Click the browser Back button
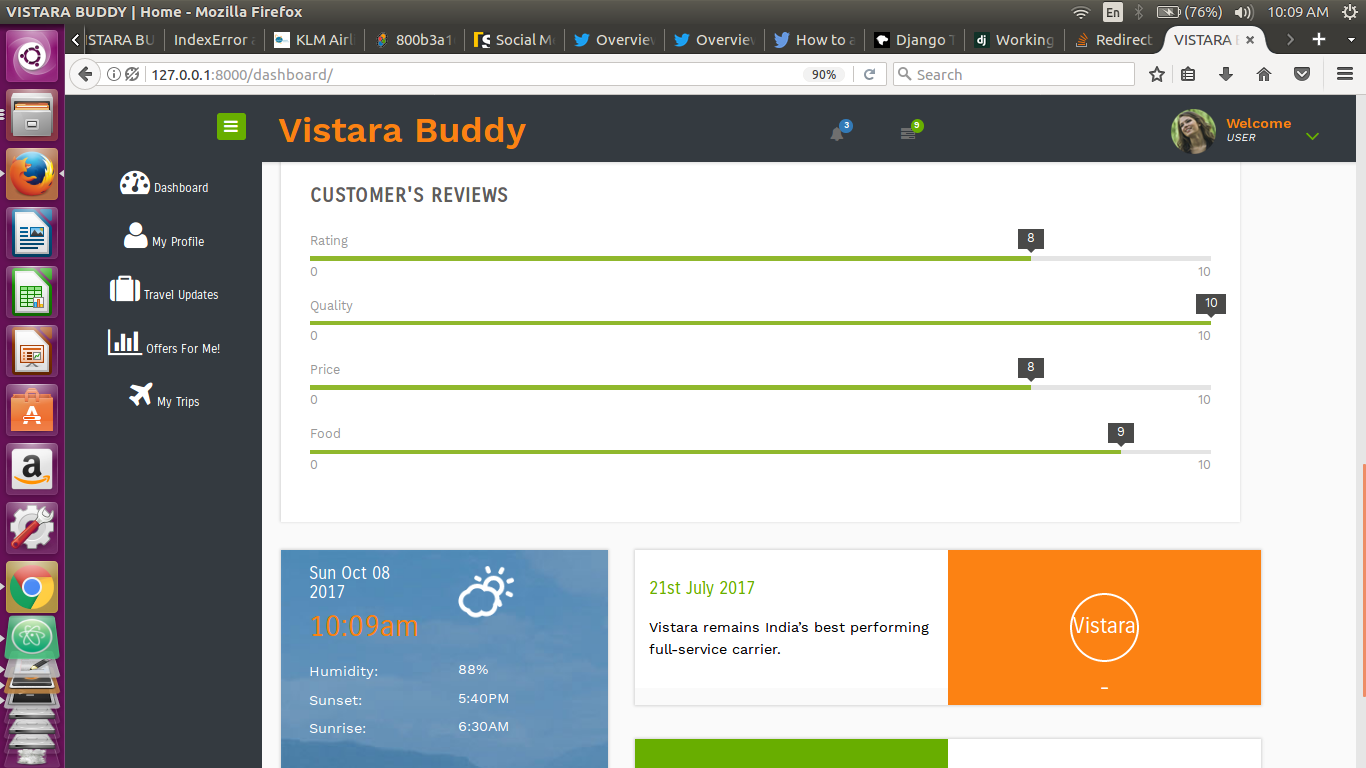Image resolution: width=1366 pixels, height=768 pixels. (85, 74)
